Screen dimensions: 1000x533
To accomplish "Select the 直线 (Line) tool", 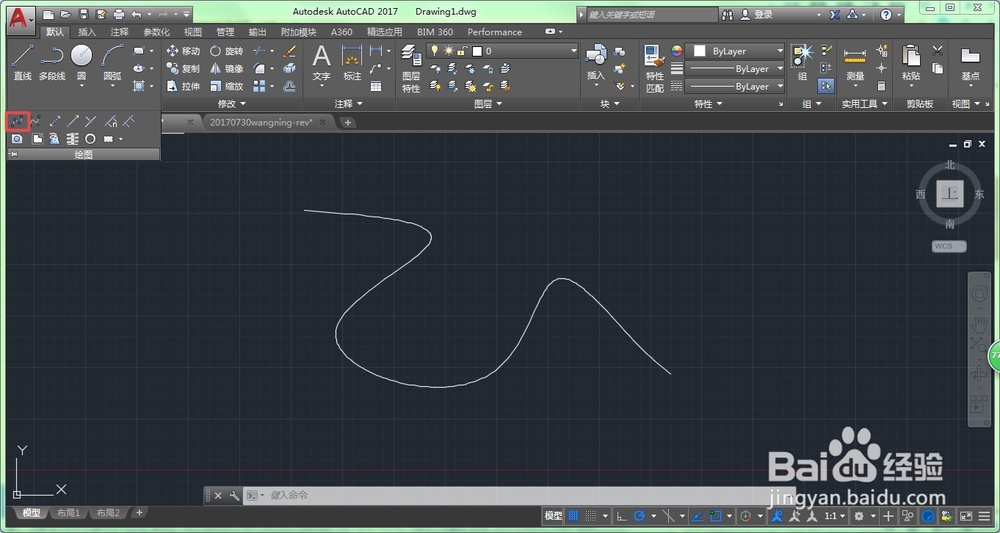I will click(x=22, y=62).
